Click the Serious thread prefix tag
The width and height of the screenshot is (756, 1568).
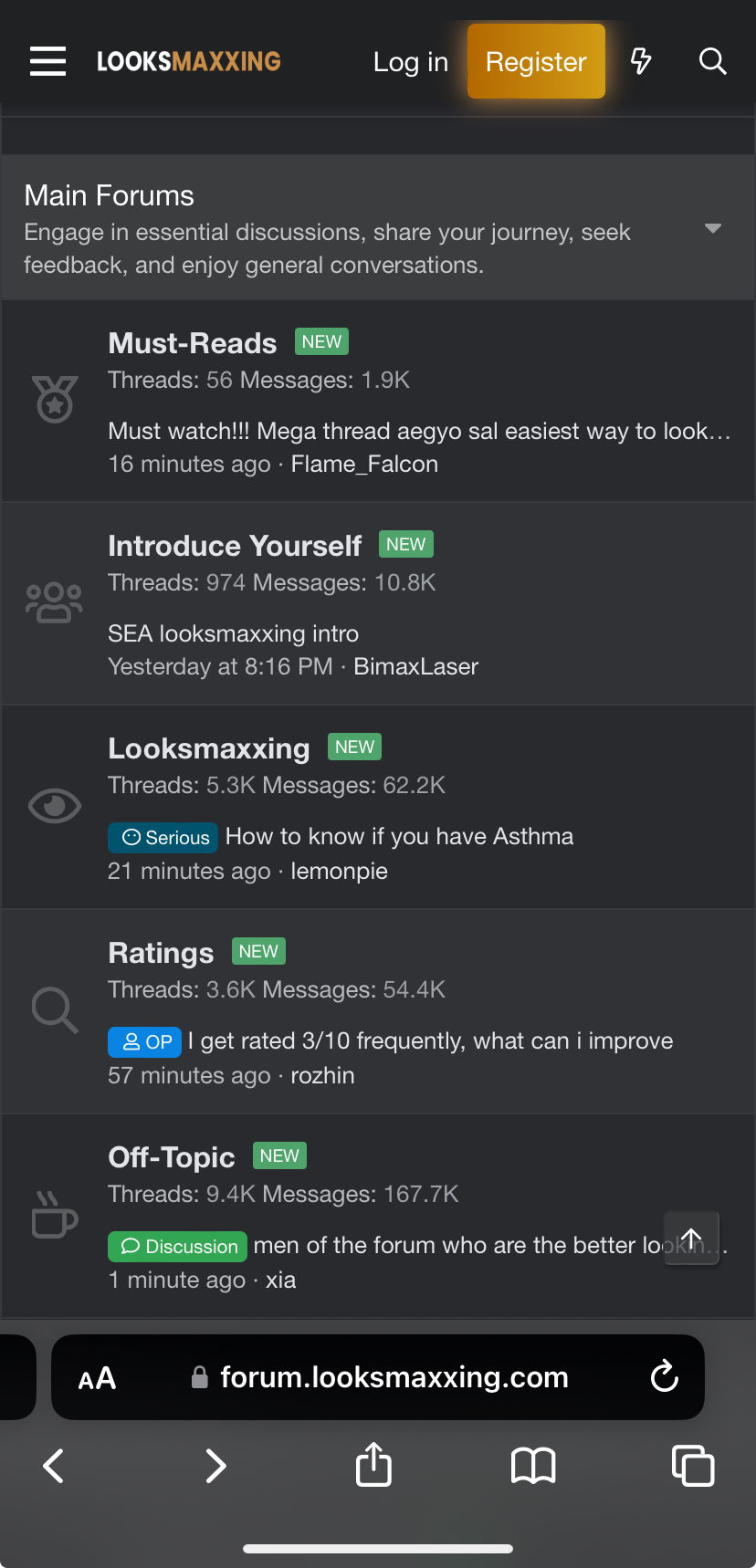pos(163,837)
